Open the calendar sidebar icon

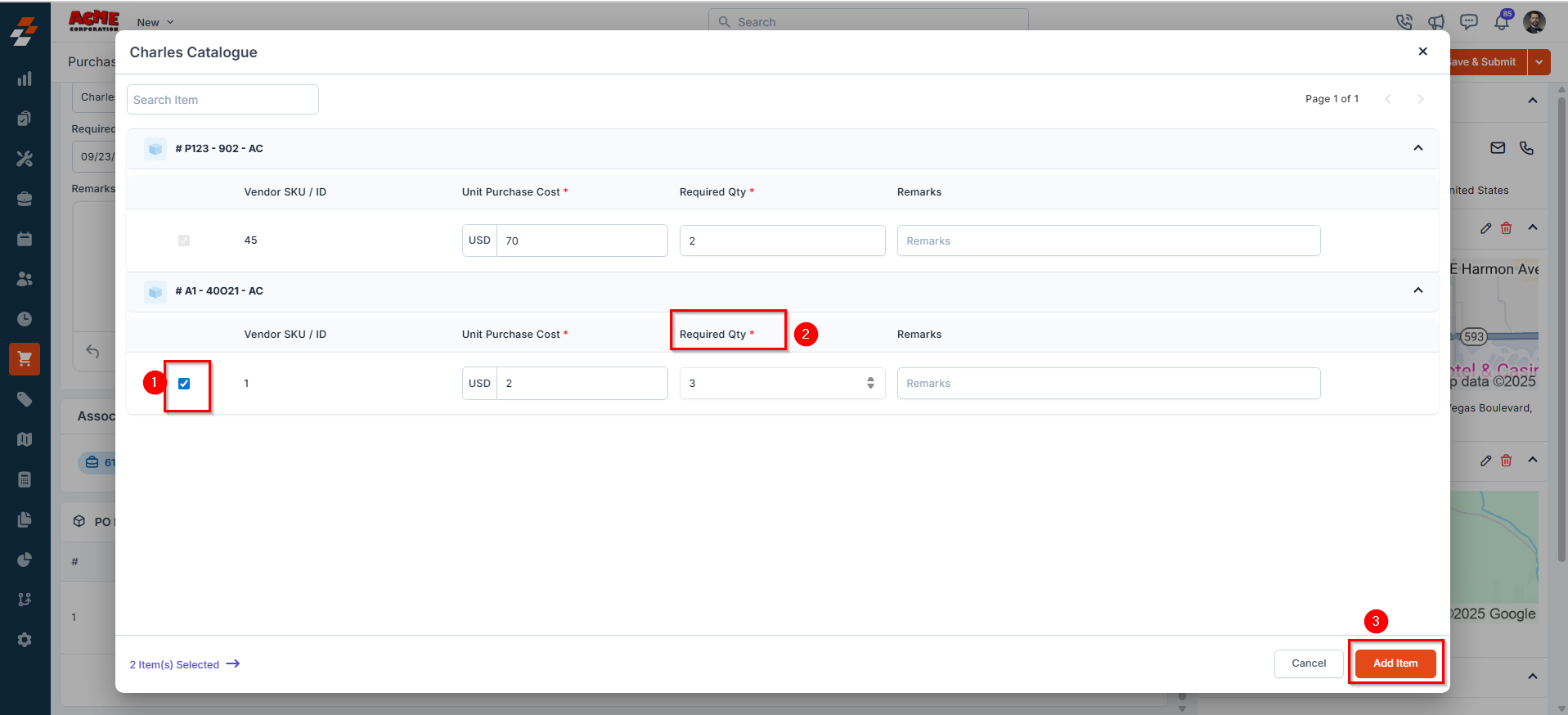pyautogui.click(x=25, y=239)
